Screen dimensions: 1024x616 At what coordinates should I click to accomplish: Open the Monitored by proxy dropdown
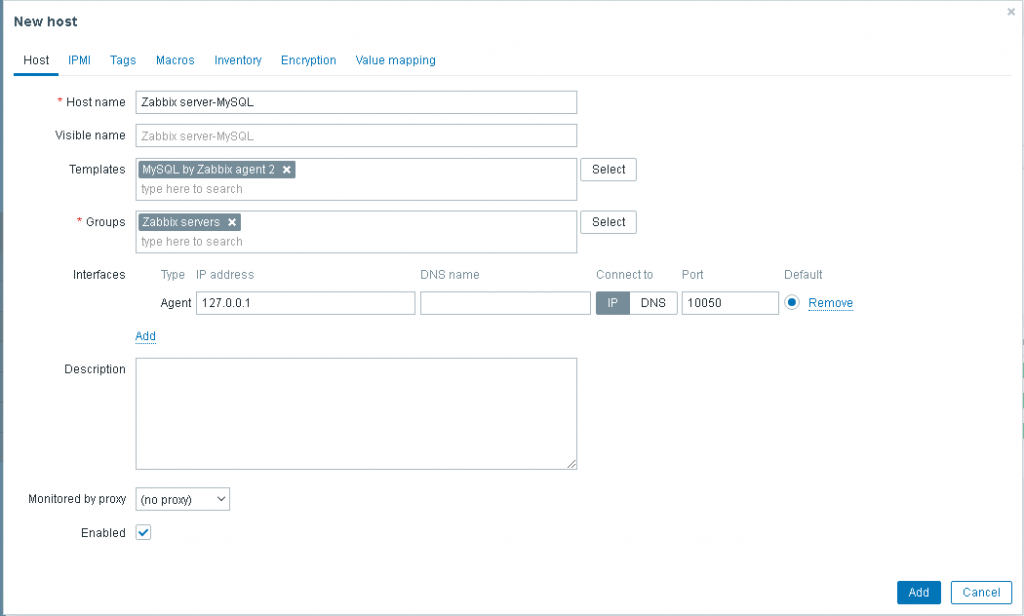click(182, 499)
